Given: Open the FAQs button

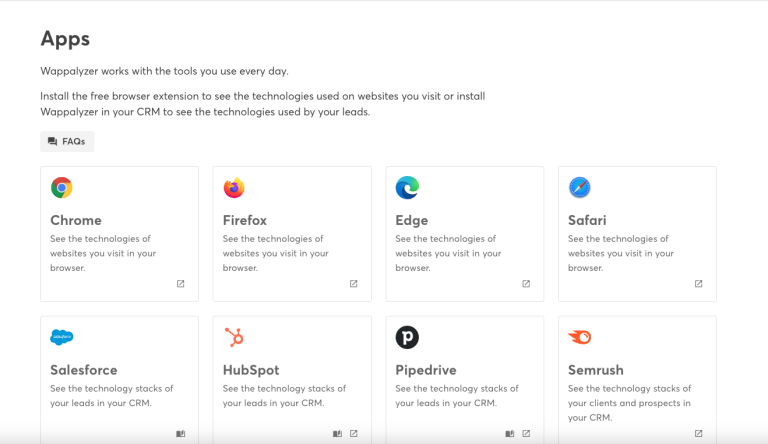Looking at the screenshot, I should point(67,142).
